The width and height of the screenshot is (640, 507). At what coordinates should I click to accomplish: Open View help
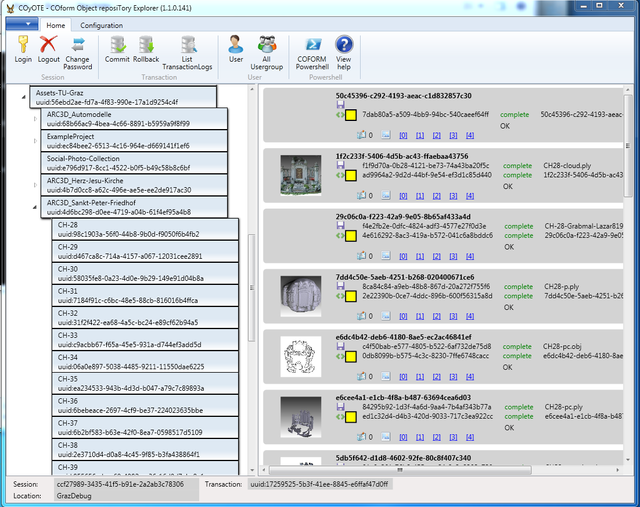pos(344,45)
